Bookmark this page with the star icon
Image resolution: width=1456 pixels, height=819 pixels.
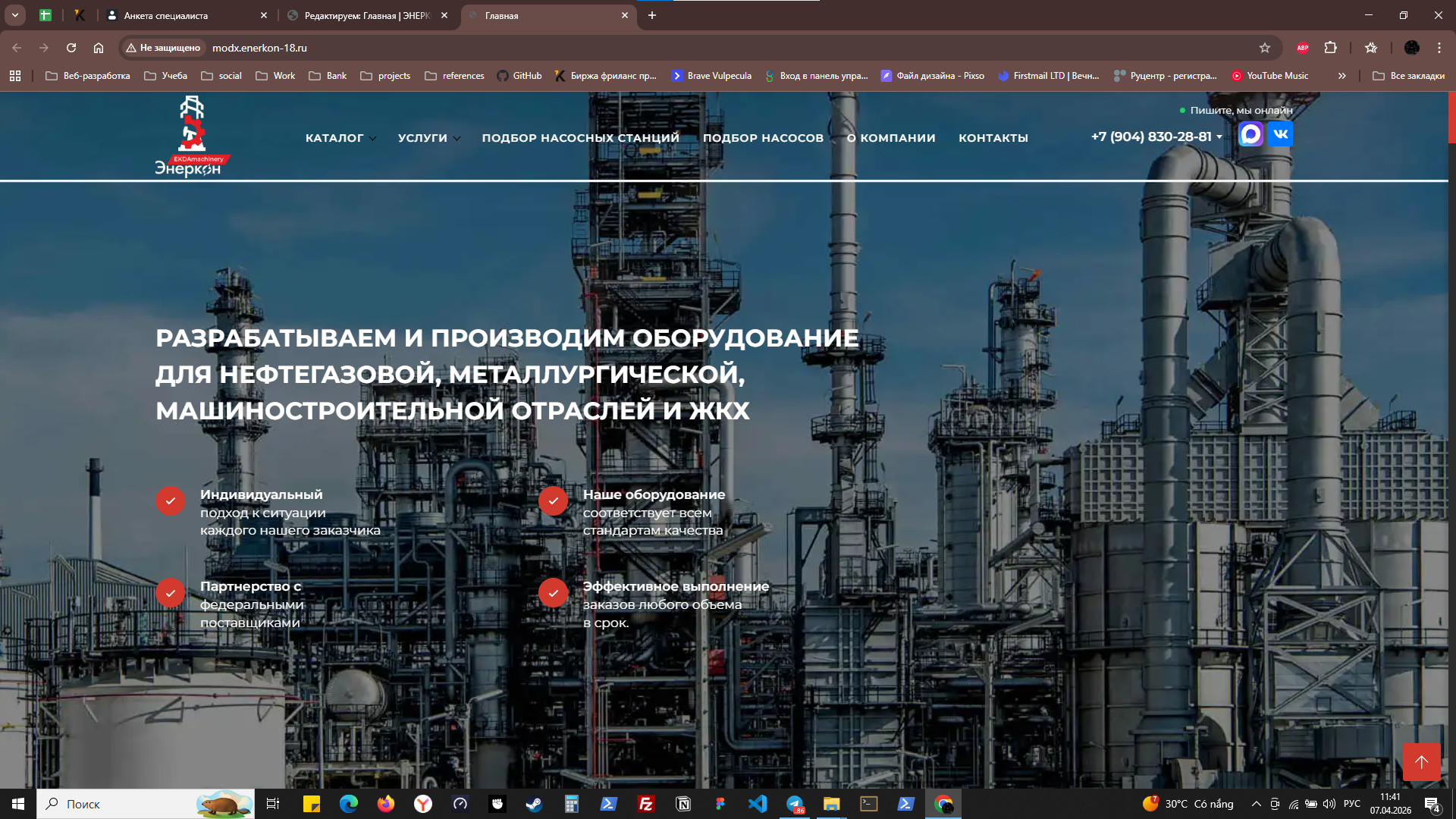coord(1264,47)
